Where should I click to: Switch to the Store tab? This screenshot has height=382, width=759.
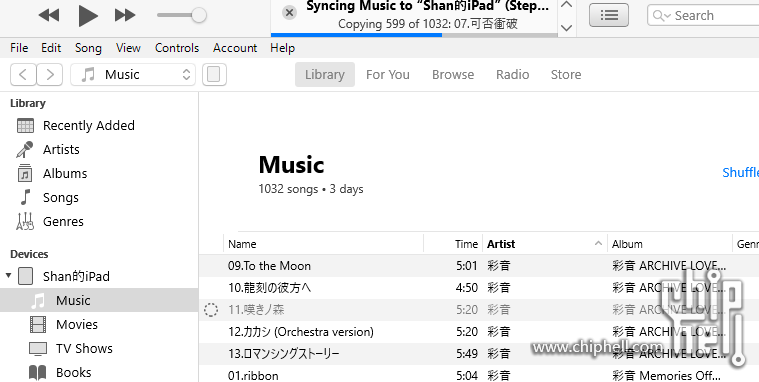pyautogui.click(x=566, y=75)
